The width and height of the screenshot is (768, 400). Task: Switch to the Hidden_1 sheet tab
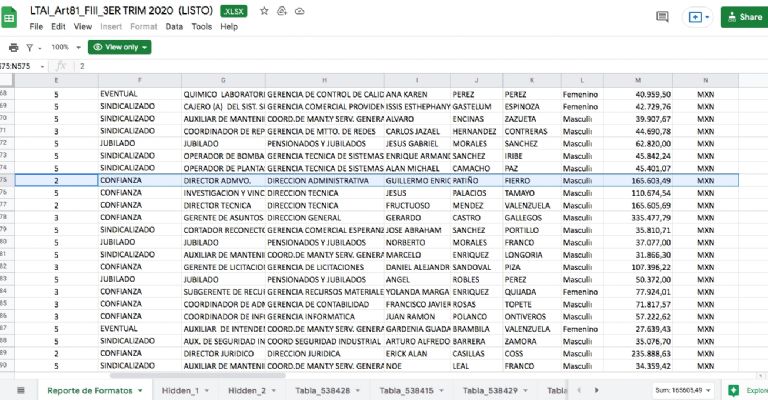coord(180,389)
